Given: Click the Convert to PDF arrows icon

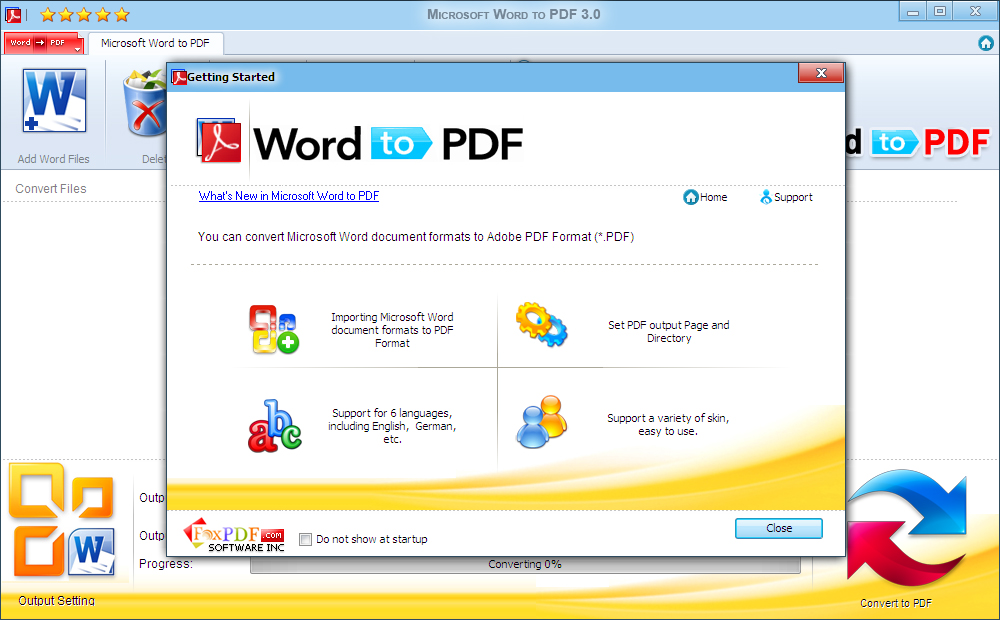Looking at the screenshot, I should pos(906,528).
